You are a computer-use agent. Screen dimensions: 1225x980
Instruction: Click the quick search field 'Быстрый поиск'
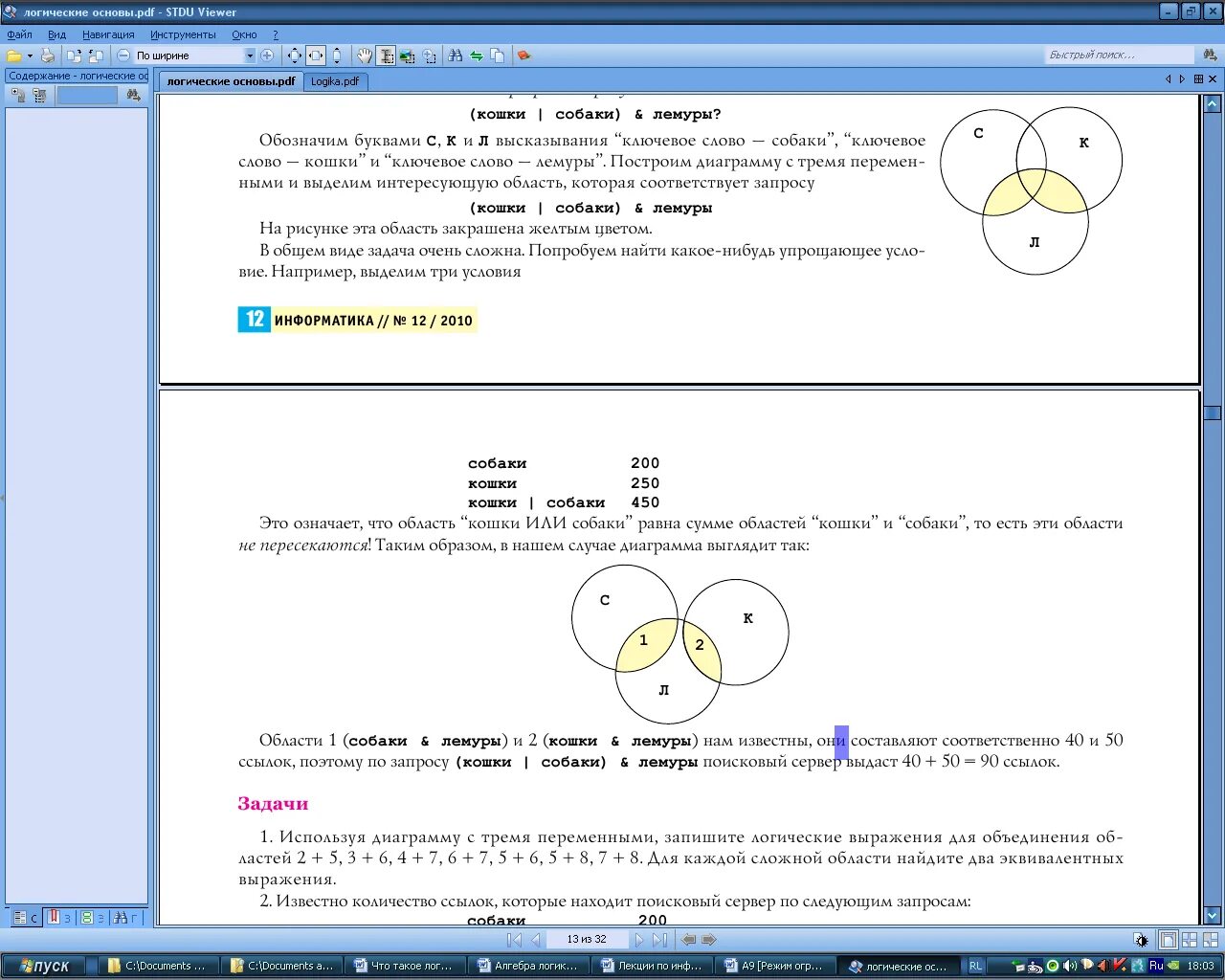pyautogui.click(x=1120, y=56)
